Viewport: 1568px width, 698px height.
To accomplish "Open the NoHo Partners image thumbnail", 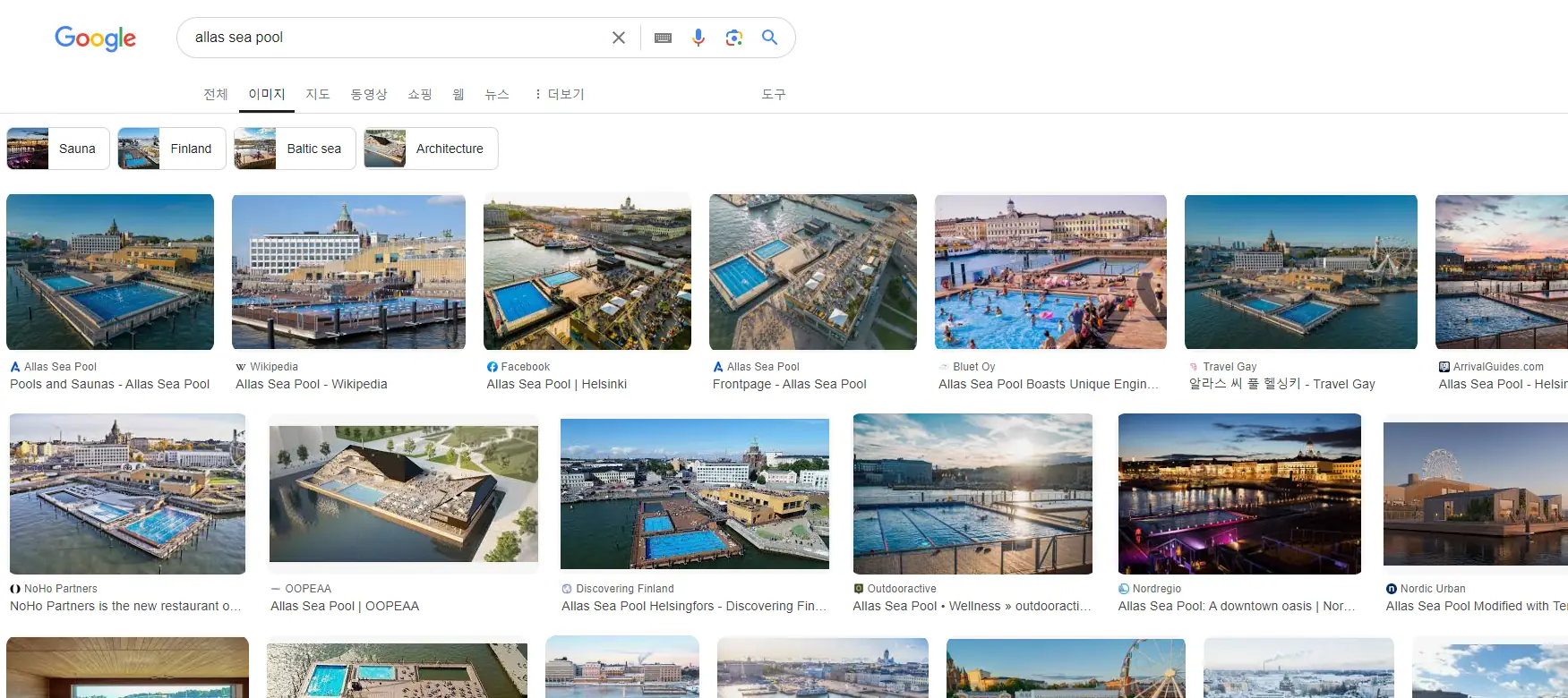I will 127,494.
